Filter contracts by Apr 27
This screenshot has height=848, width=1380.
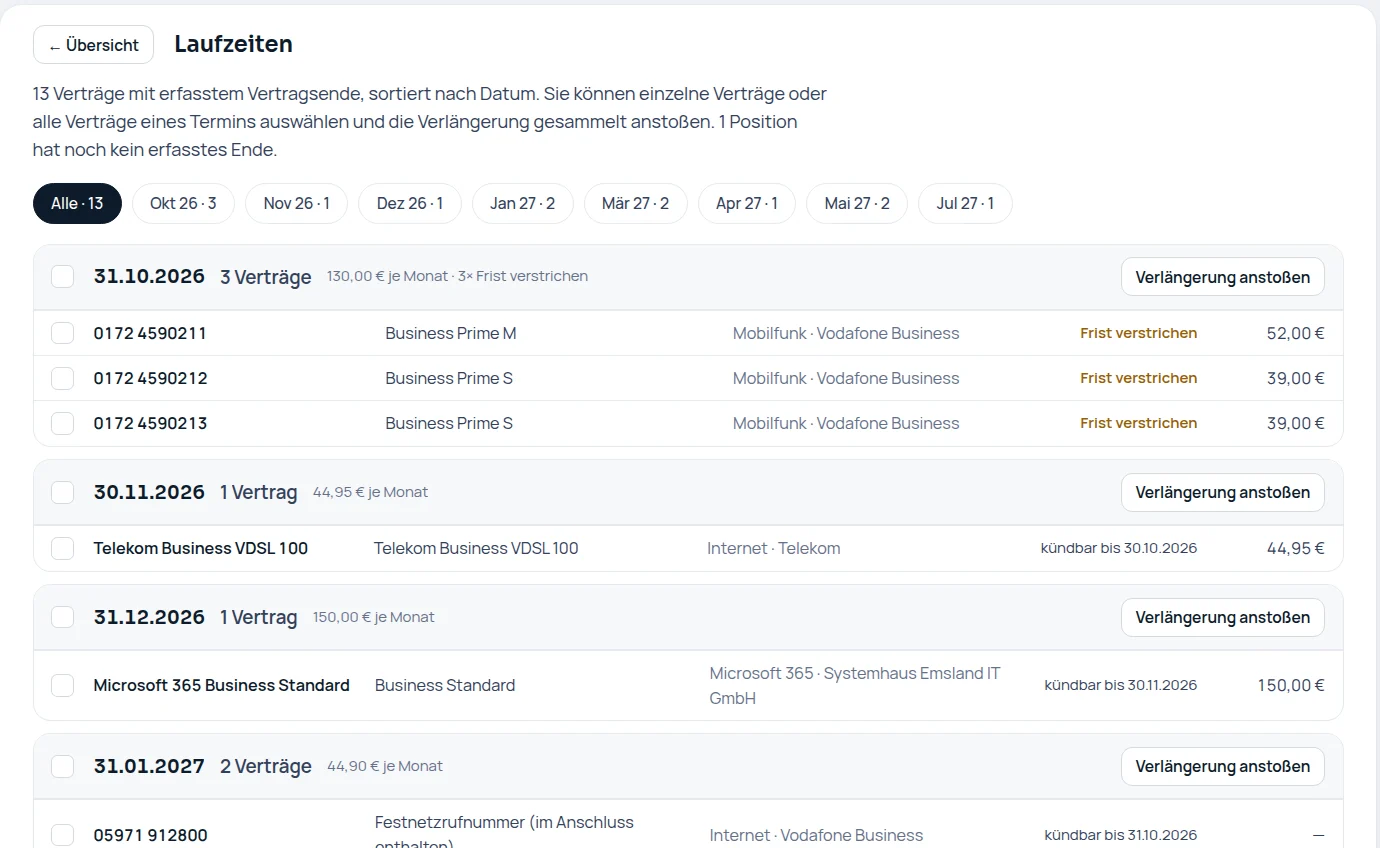747,203
